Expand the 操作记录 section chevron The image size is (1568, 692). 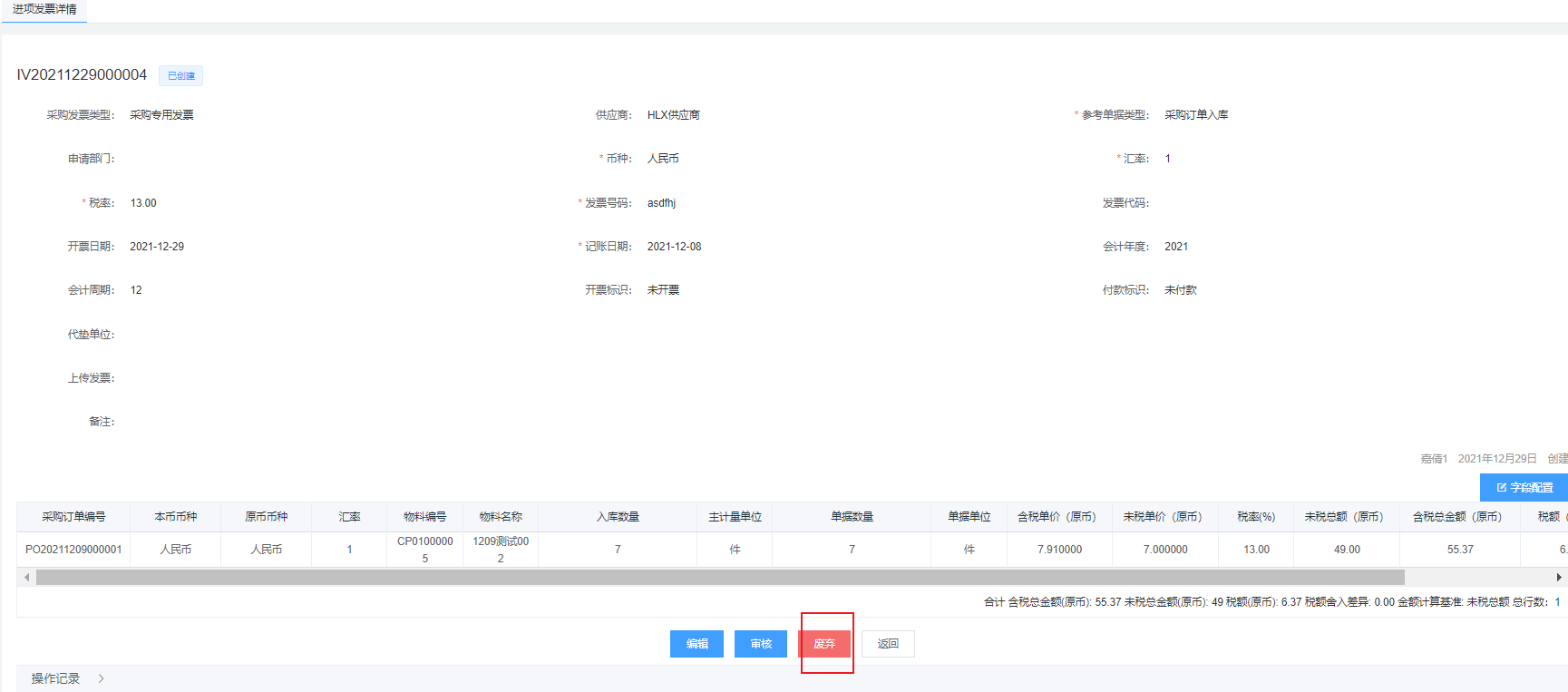[x=101, y=678]
